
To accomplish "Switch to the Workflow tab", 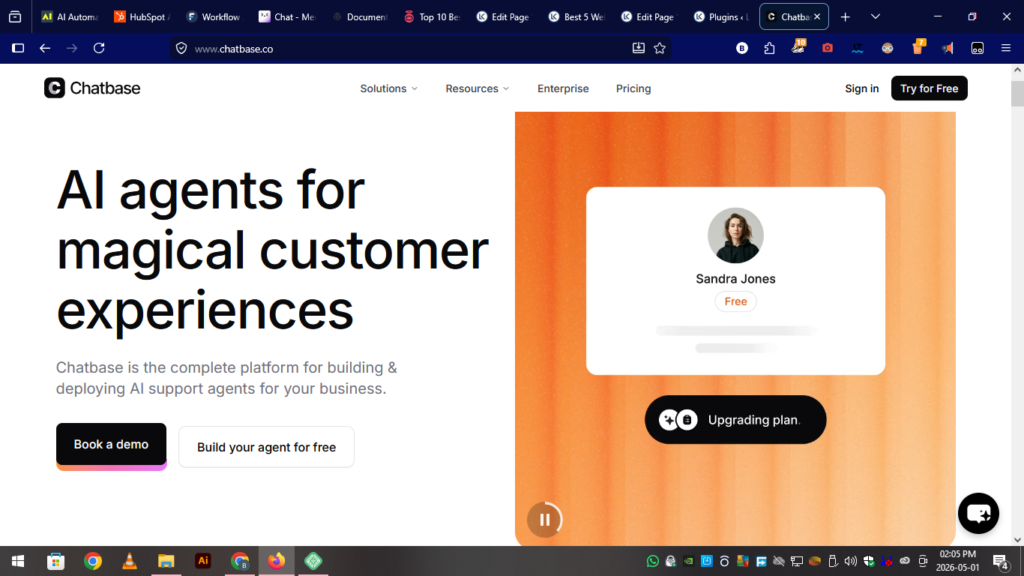I will click(x=214, y=17).
